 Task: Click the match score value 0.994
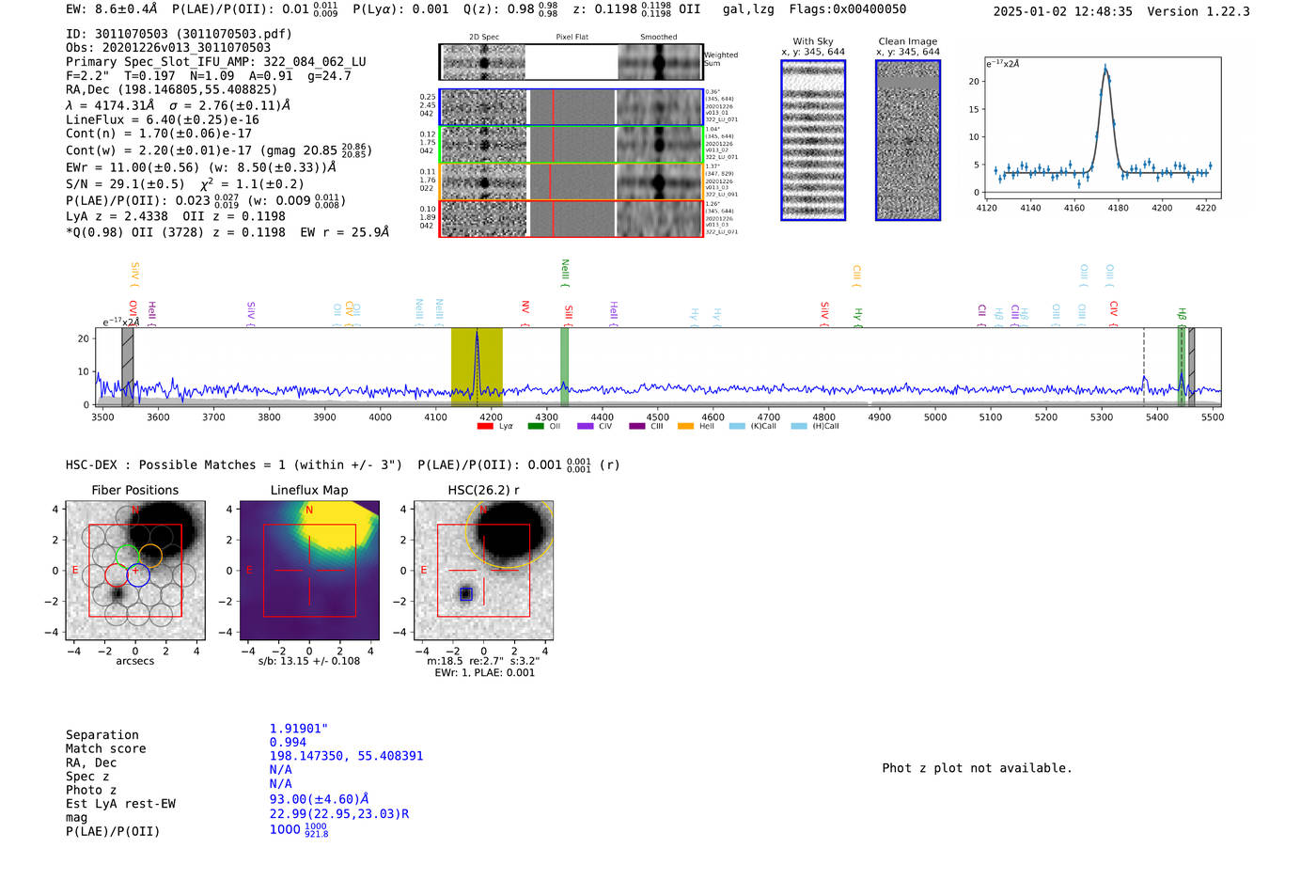[x=288, y=743]
